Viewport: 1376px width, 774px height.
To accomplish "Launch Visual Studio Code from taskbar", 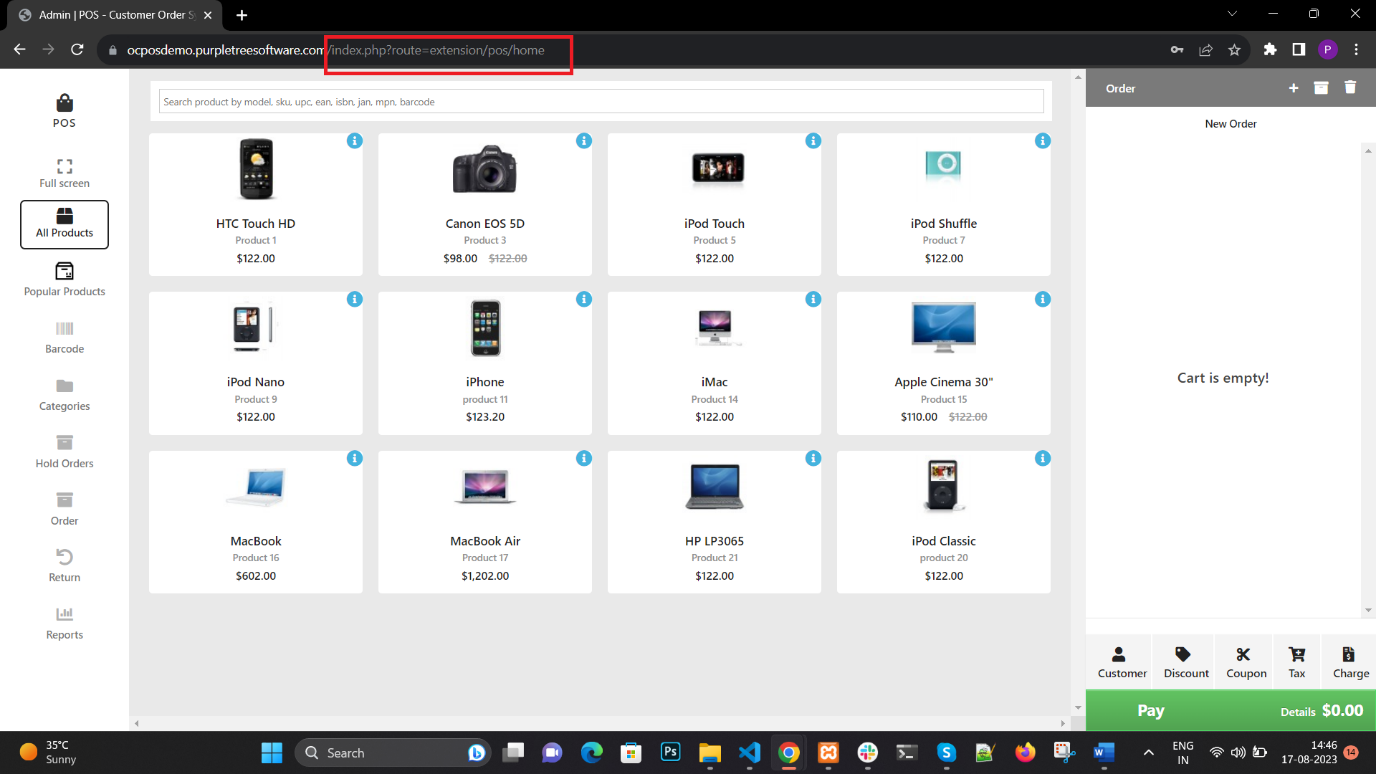I will tap(750, 752).
